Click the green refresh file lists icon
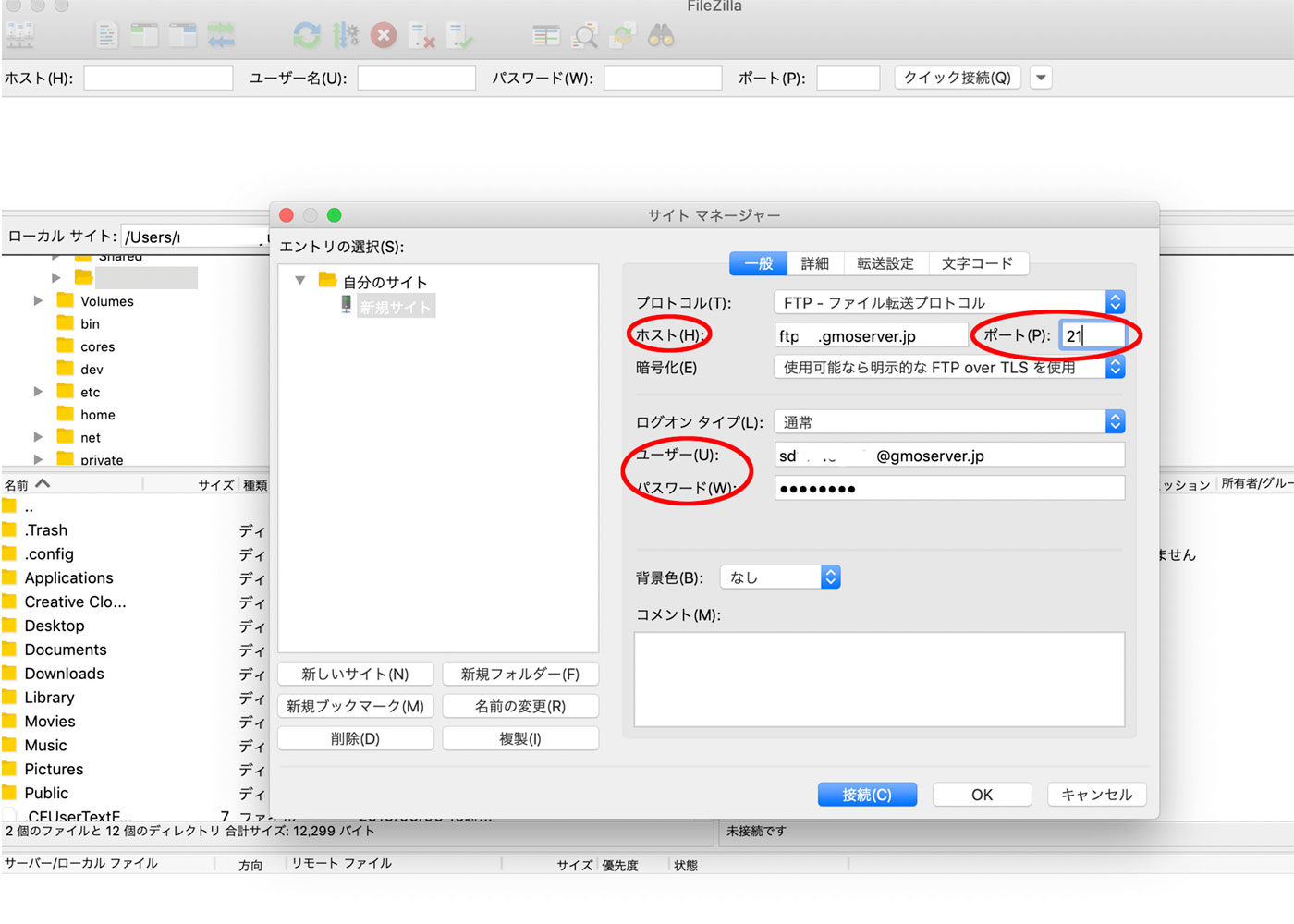Screen dimensions: 1294x924 pyautogui.click(x=307, y=36)
